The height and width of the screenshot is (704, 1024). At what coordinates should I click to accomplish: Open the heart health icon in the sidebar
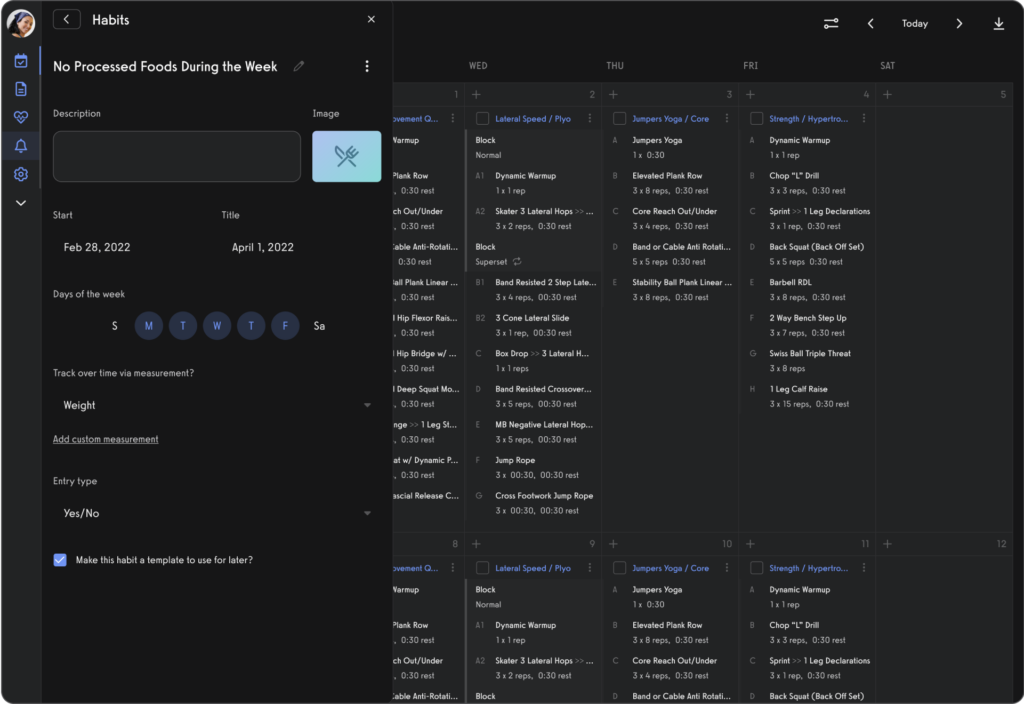(22, 117)
